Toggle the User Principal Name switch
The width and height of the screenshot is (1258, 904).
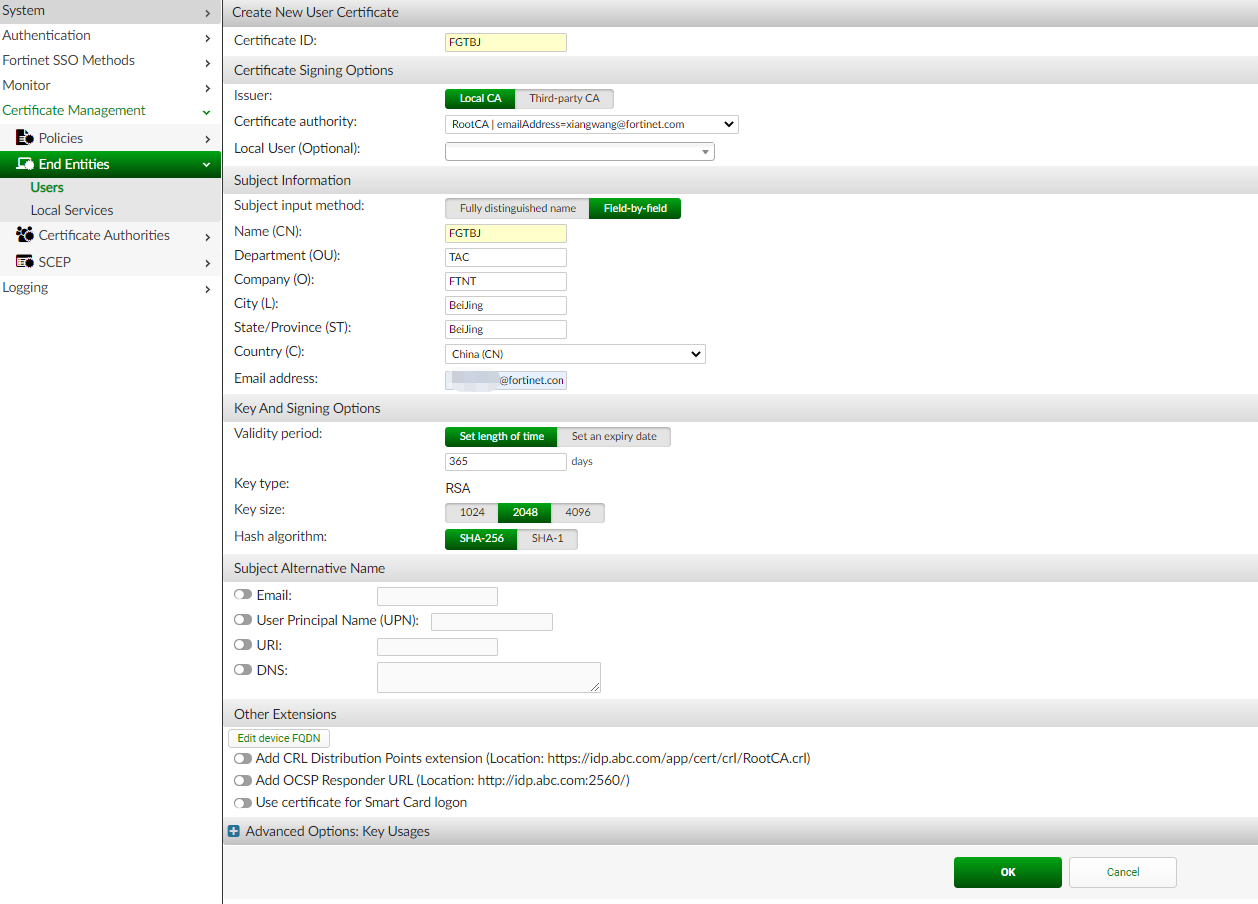coord(243,620)
